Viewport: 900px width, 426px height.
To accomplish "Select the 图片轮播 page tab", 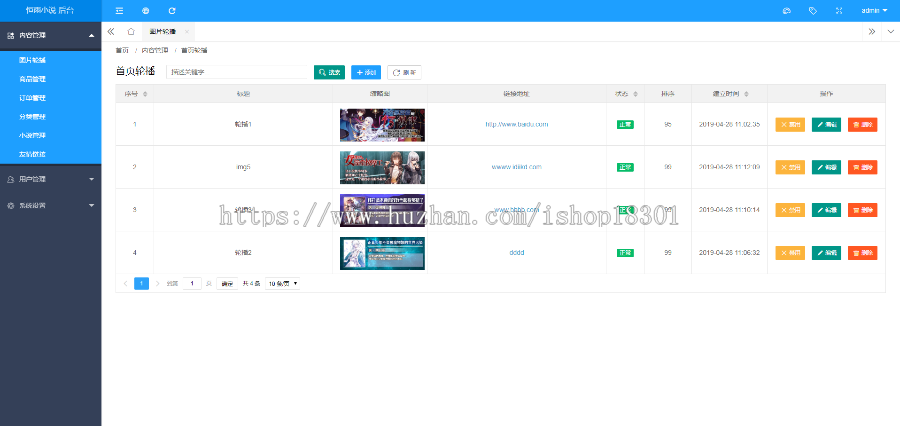I will click(162, 32).
